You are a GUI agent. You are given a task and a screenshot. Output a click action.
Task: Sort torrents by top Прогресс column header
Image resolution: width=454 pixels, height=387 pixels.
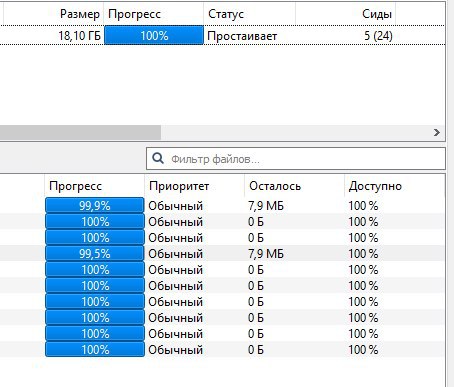coord(134,14)
